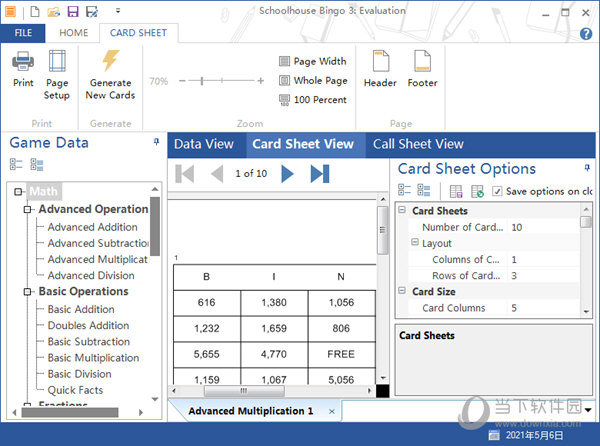Image resolution: width=600 pixels, height=446 pixels.
Task: Collapse the Advanced Operation node
Action: (27, 209)
